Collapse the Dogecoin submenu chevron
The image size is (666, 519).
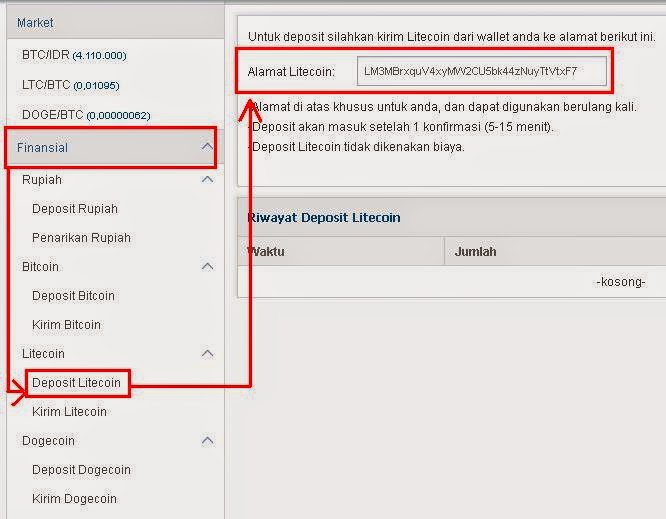point(207,440)
